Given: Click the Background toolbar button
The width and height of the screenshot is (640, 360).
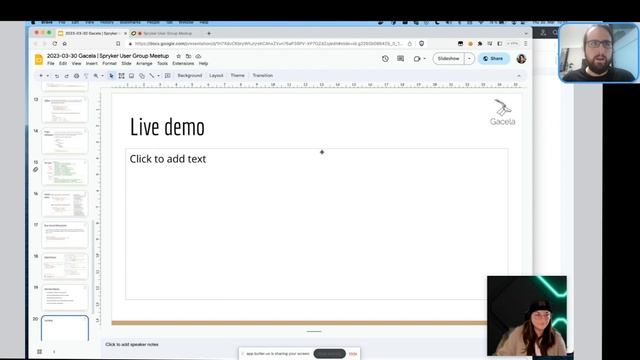Looking at the screenshot, I should pos(189,76).
